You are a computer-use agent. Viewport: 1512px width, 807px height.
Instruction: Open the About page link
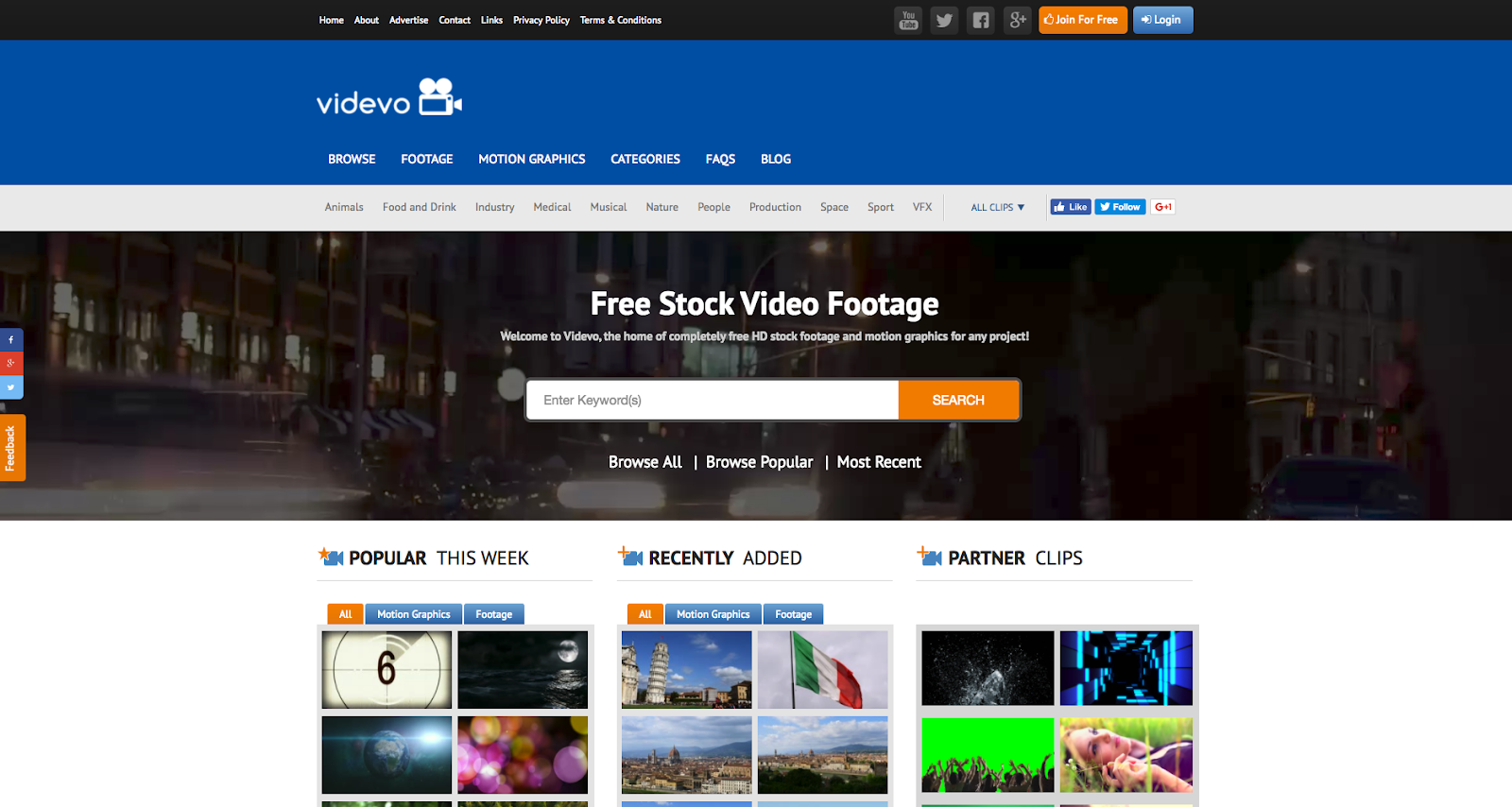point(367,20)
